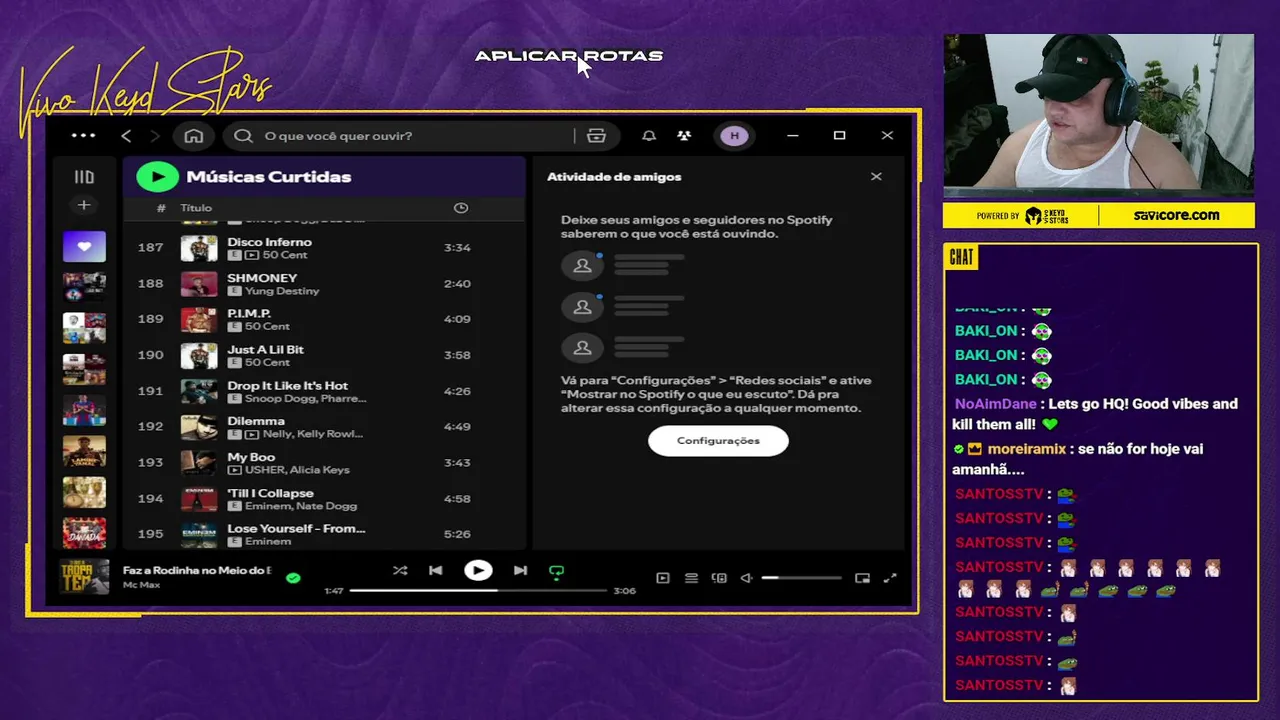Select the song 'Lose Yourself - From...'
The image size is (1280, 720).
pos(296,528)
